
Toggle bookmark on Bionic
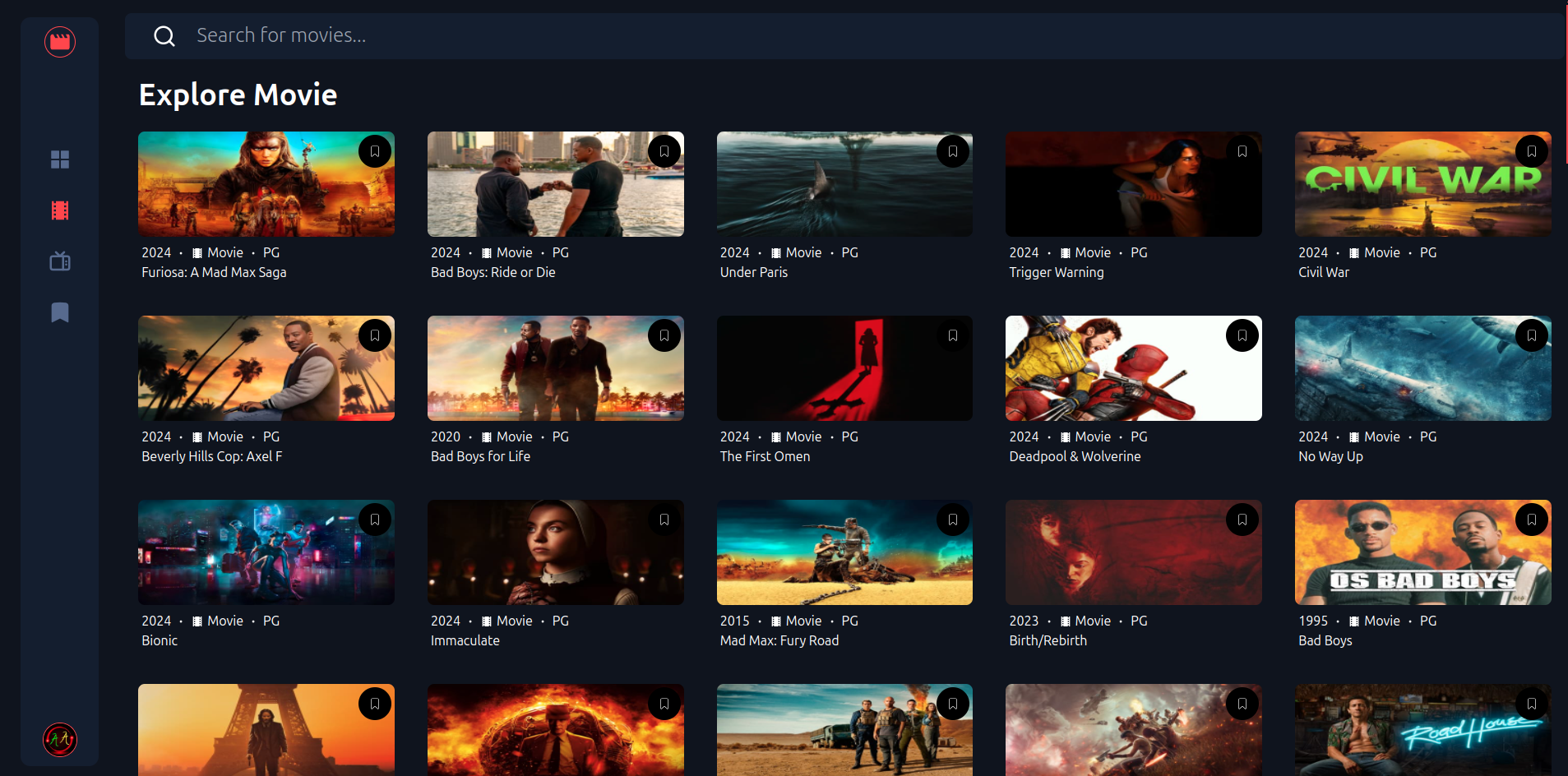[375, 520]
